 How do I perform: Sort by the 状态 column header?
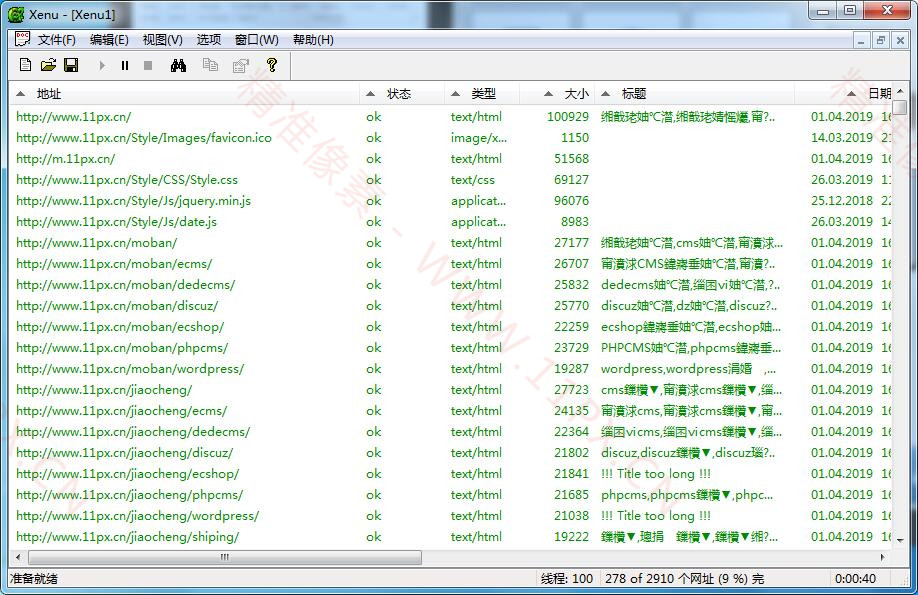[x=402, y=94]
